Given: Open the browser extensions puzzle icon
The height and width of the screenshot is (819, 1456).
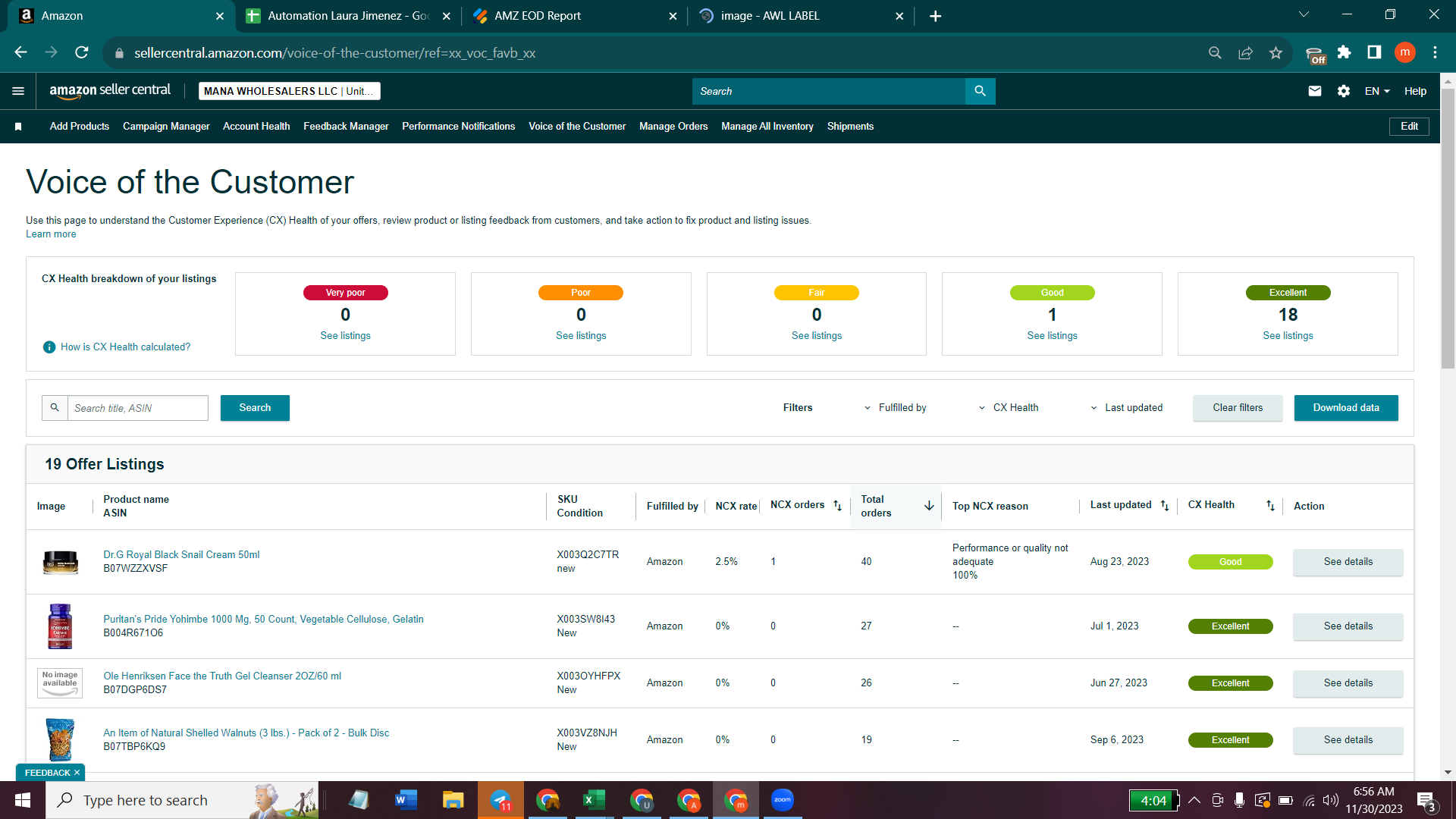Looking at the screenshot, I should click(x=1344, y=52).
